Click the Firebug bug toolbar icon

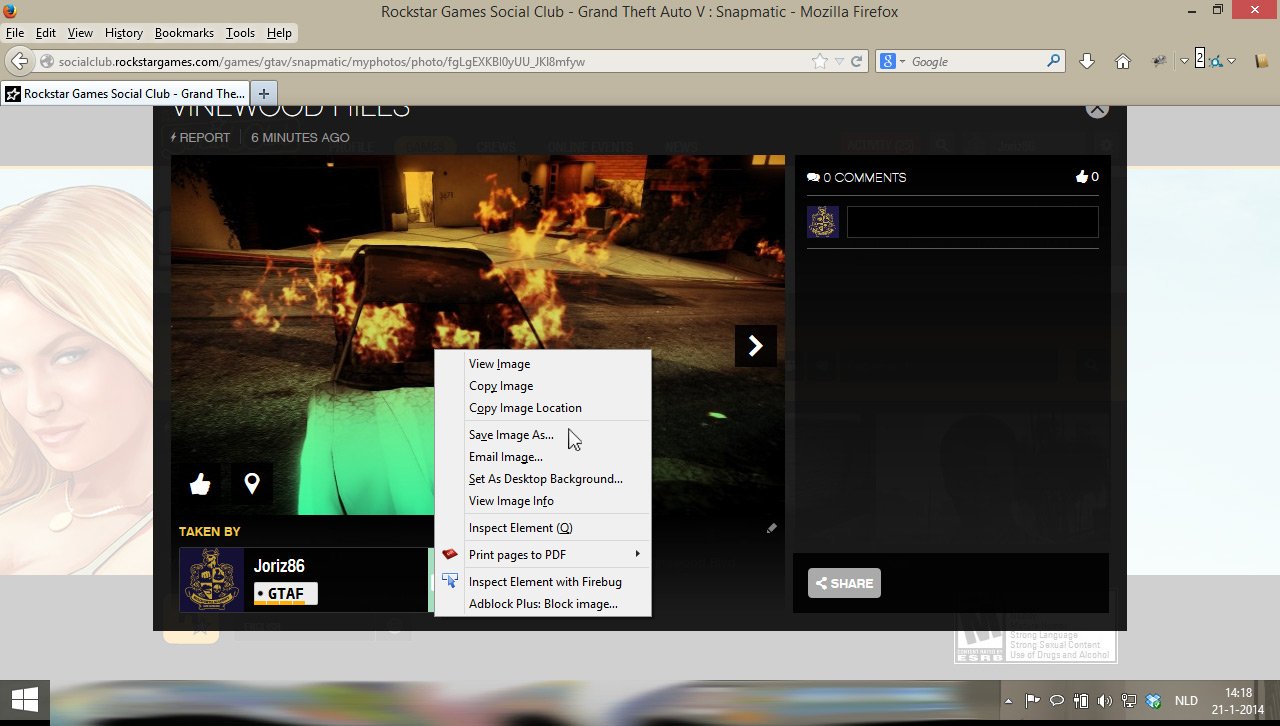(x=1159, y=61)
